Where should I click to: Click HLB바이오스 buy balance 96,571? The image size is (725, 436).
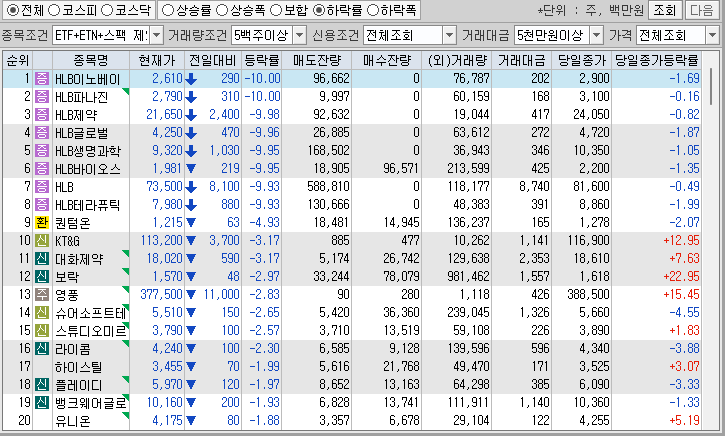pyautogui.click(x=401, y=169)
